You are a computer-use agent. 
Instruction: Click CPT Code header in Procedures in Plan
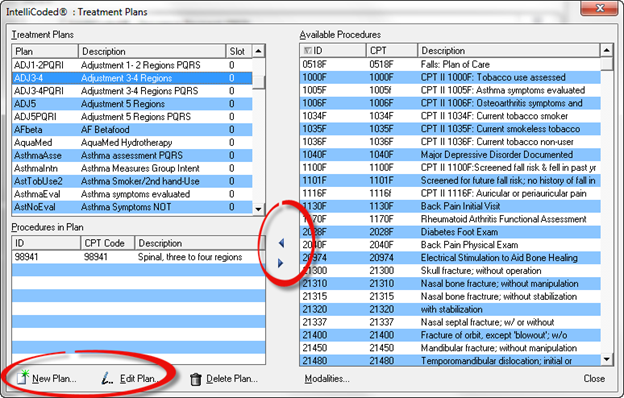pos(107,243)
